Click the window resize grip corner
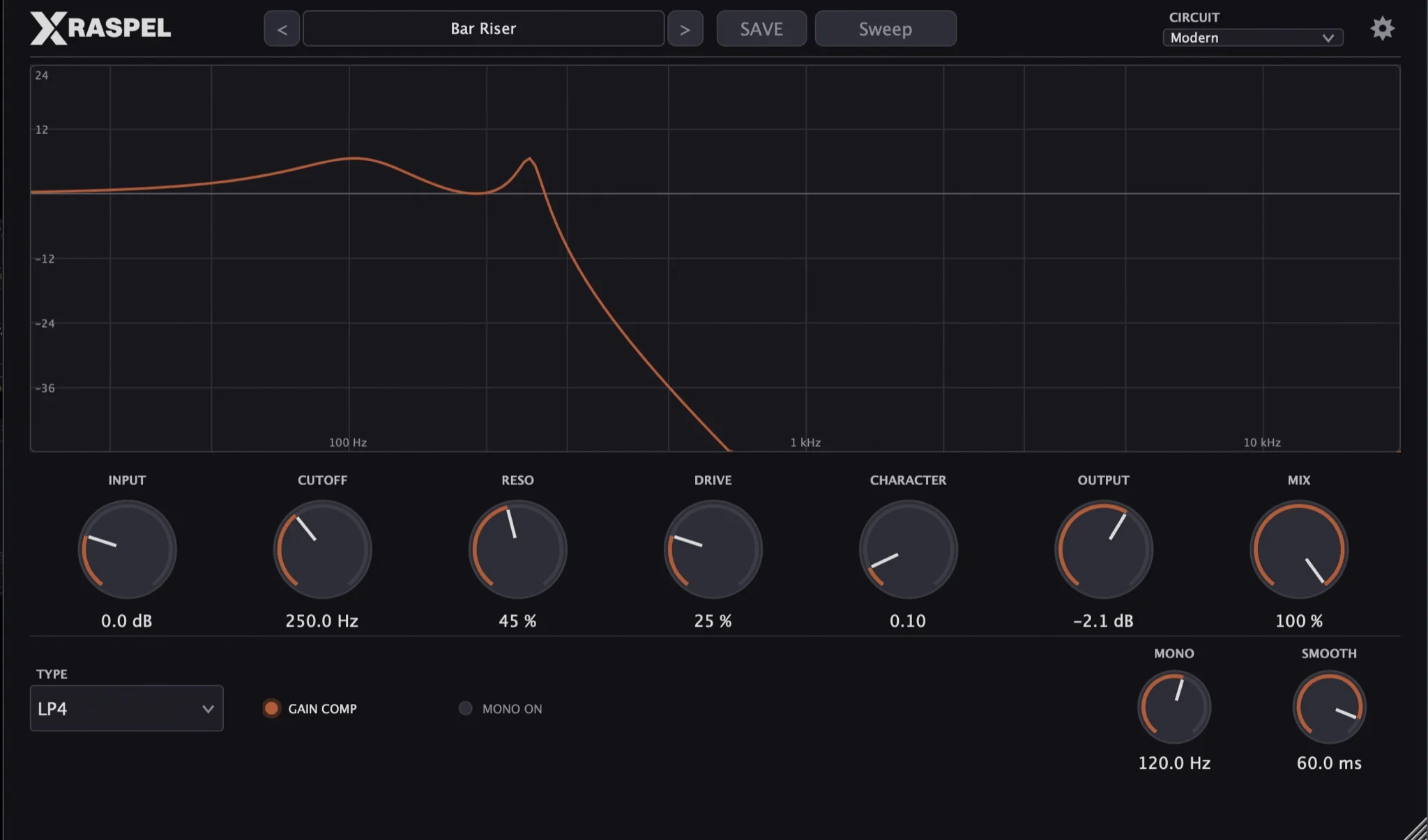The height and width of the screenshot is (840, 1428). (x=1415, y=828)
